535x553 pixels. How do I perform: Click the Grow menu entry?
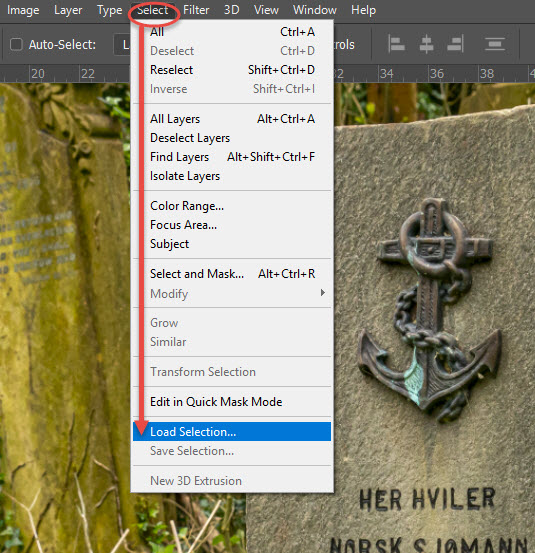tap(232, 323)
